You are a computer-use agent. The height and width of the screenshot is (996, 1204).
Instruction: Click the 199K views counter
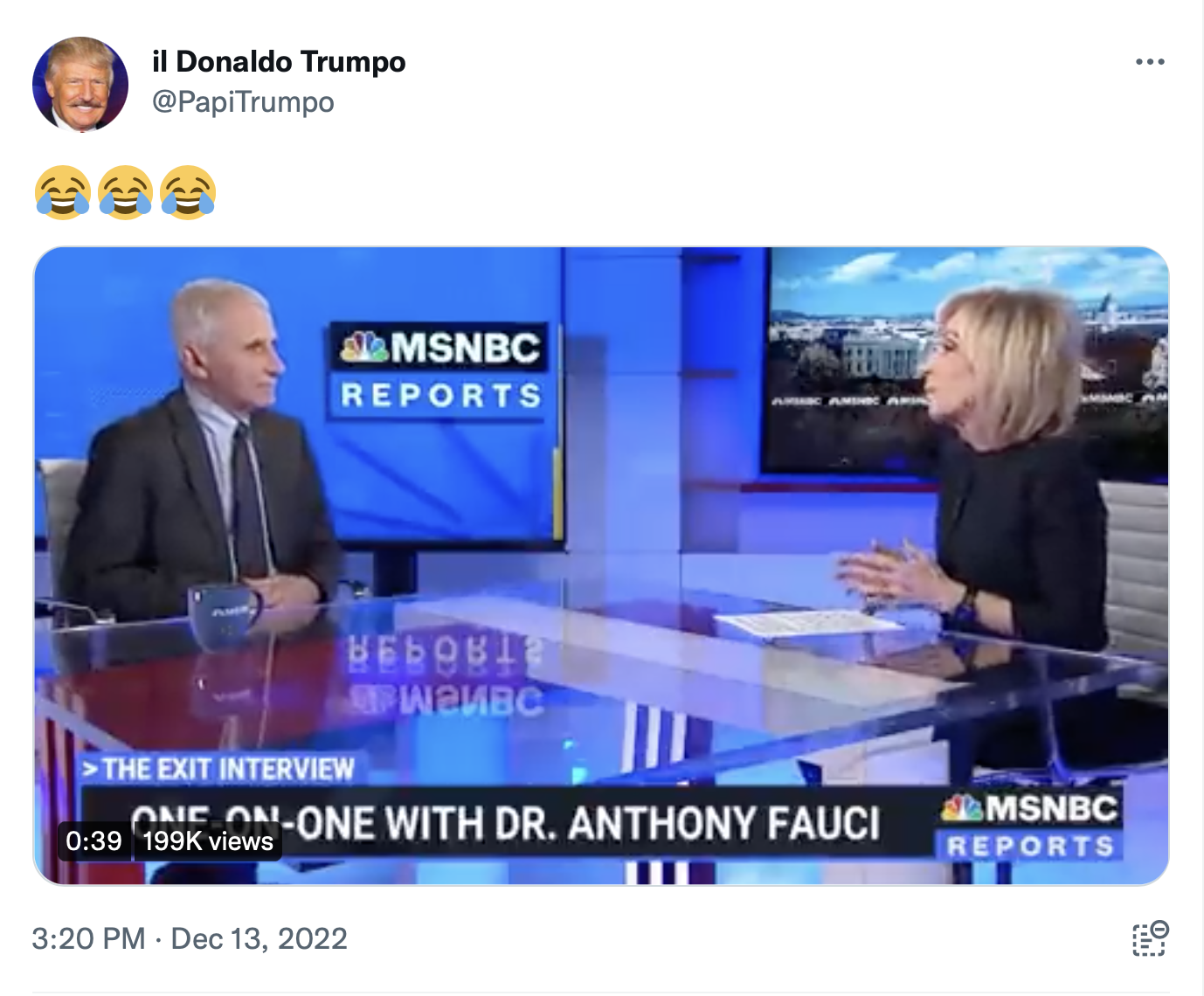208,841
